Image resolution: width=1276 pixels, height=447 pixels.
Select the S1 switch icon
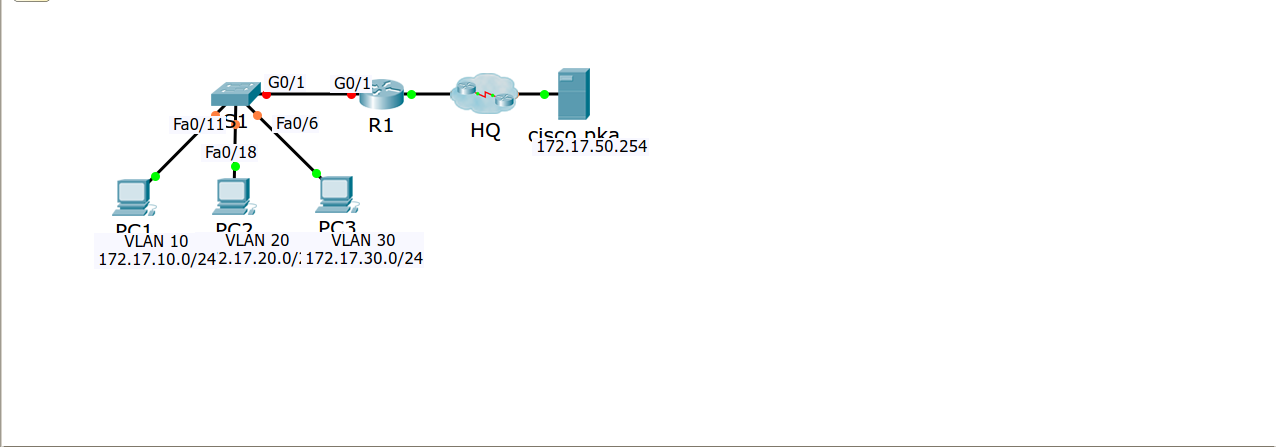click(236, 93)
